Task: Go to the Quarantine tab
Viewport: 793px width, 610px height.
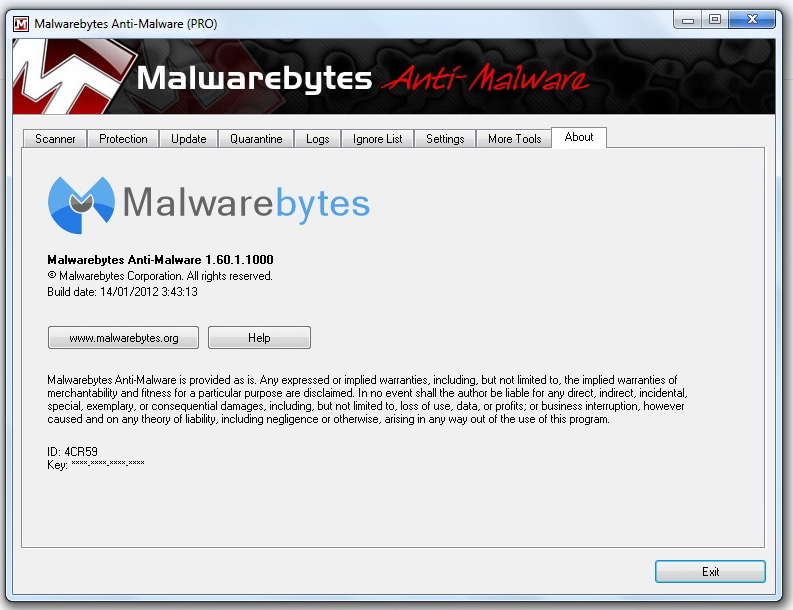Action: [x=256, y=139]
